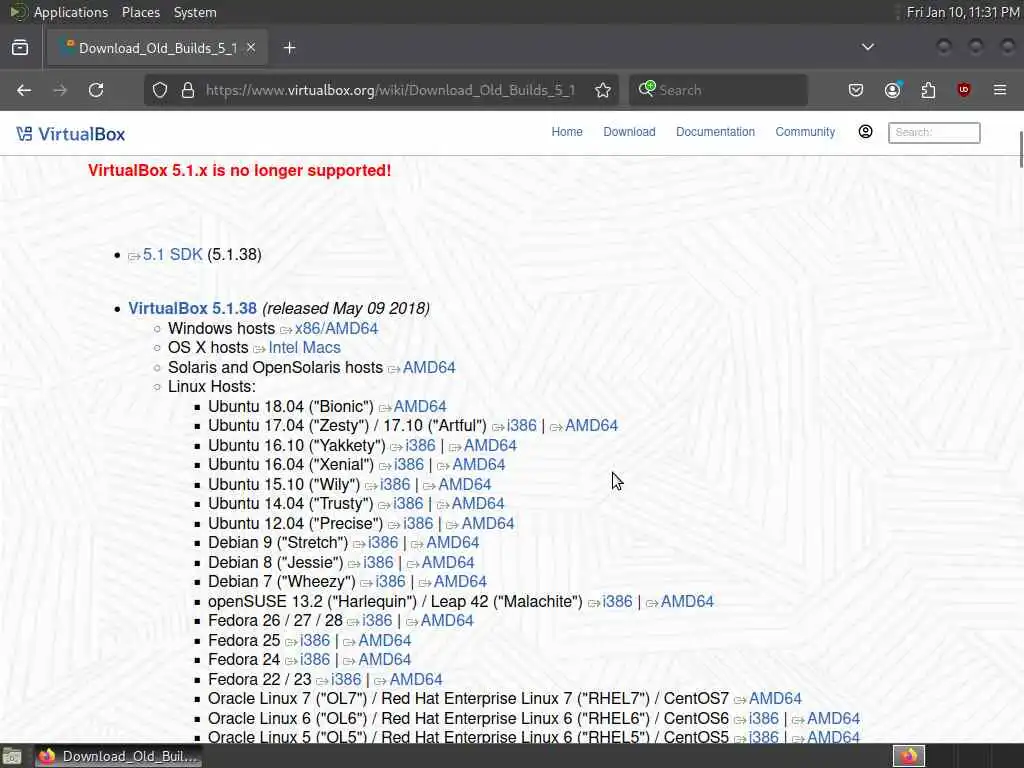Viewport: 1024px width, 768px height.
Task: Reload the current page
Action: pyautogui.click(x=96, y=90)
